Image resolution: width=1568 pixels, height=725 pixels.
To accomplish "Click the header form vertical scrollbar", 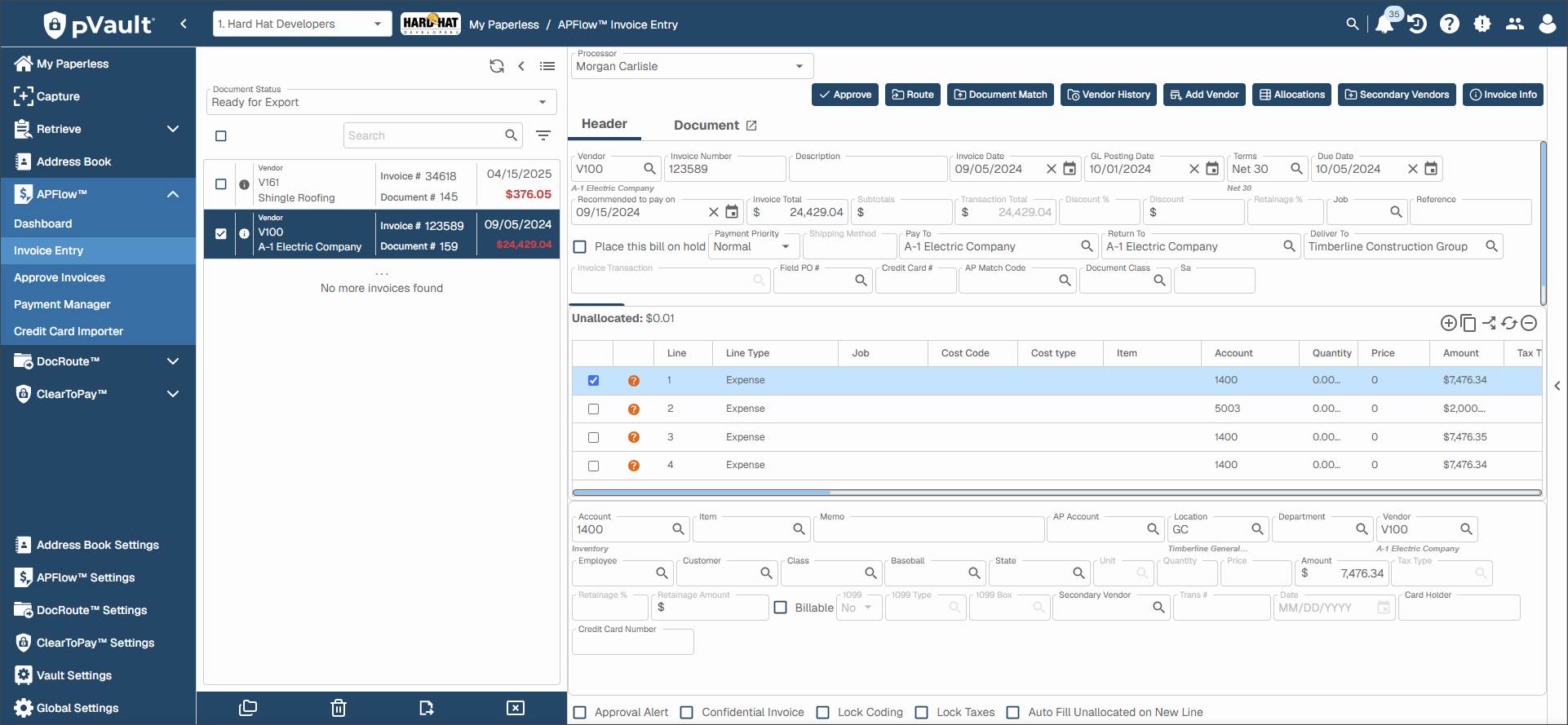I will click(x=1543, y=223).
